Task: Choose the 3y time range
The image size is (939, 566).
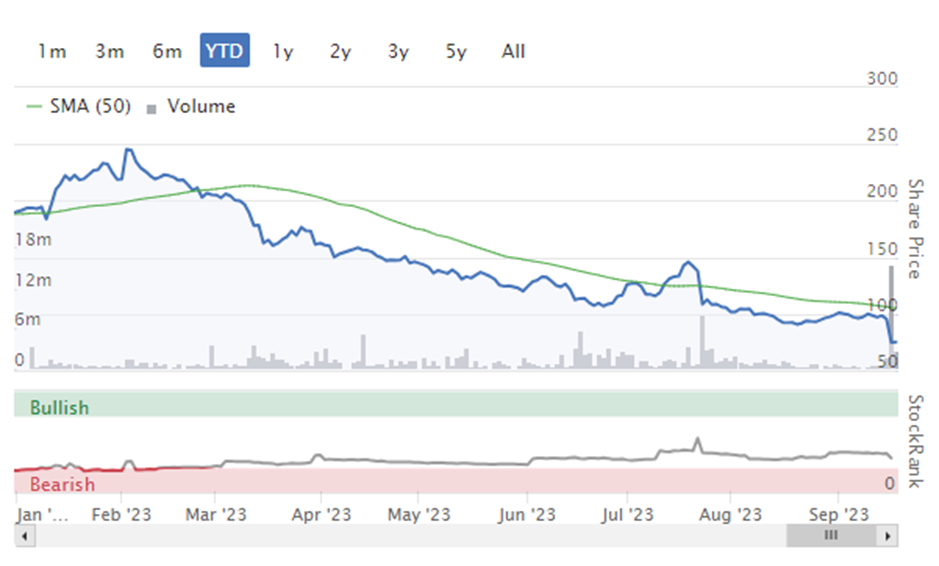Action: [398, 52]
